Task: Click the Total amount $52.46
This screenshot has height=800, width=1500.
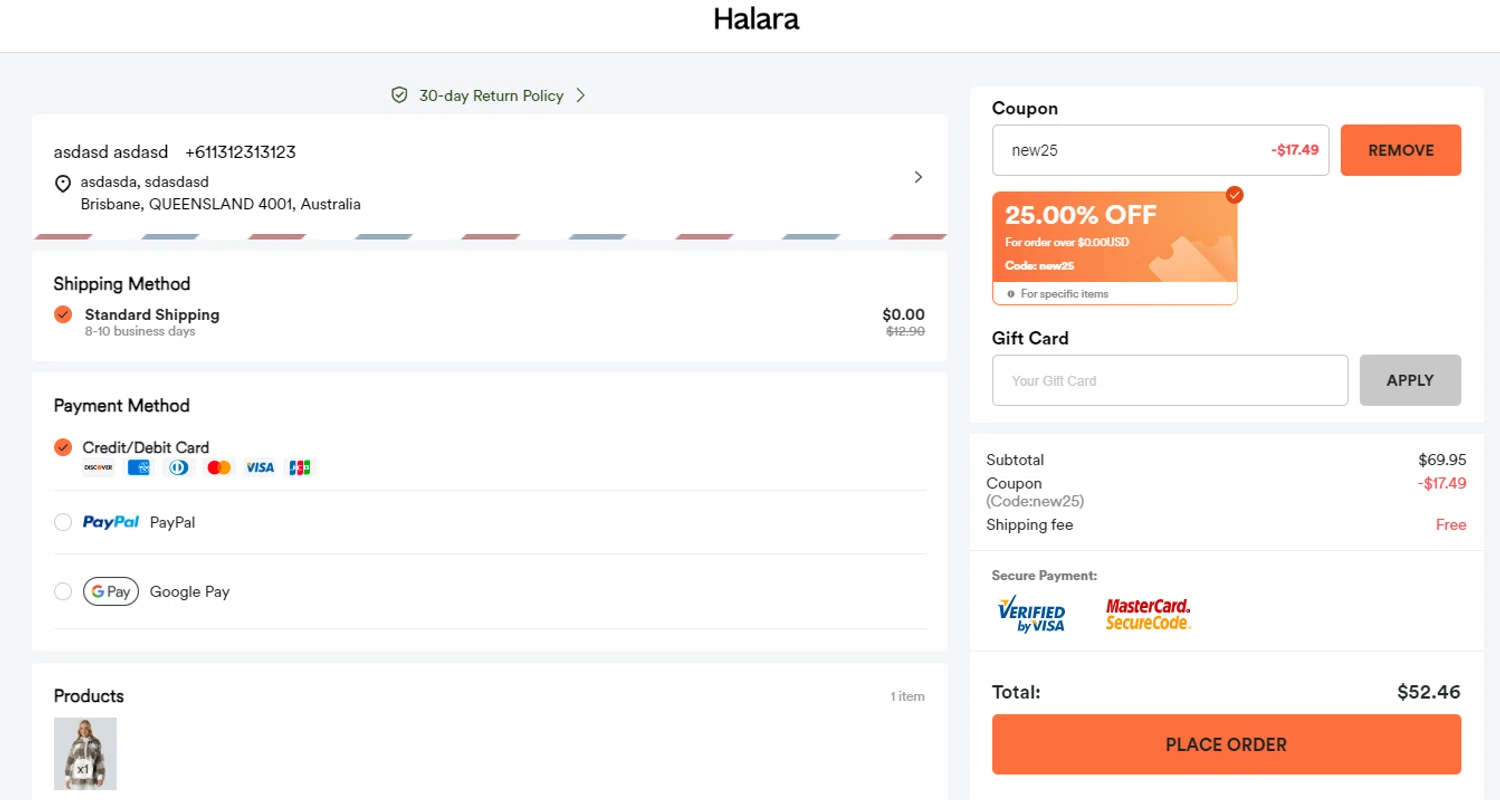Action: coord(1429,692)
